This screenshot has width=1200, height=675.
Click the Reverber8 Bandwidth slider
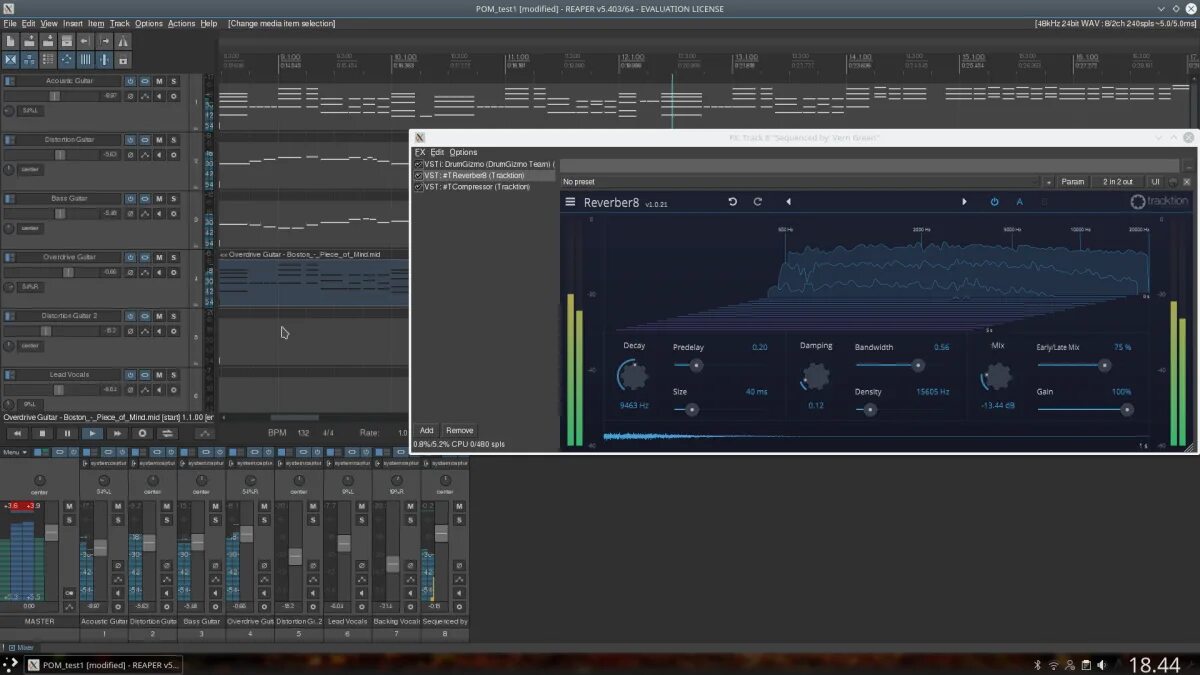pyautogui.click(x=902, y=366)
